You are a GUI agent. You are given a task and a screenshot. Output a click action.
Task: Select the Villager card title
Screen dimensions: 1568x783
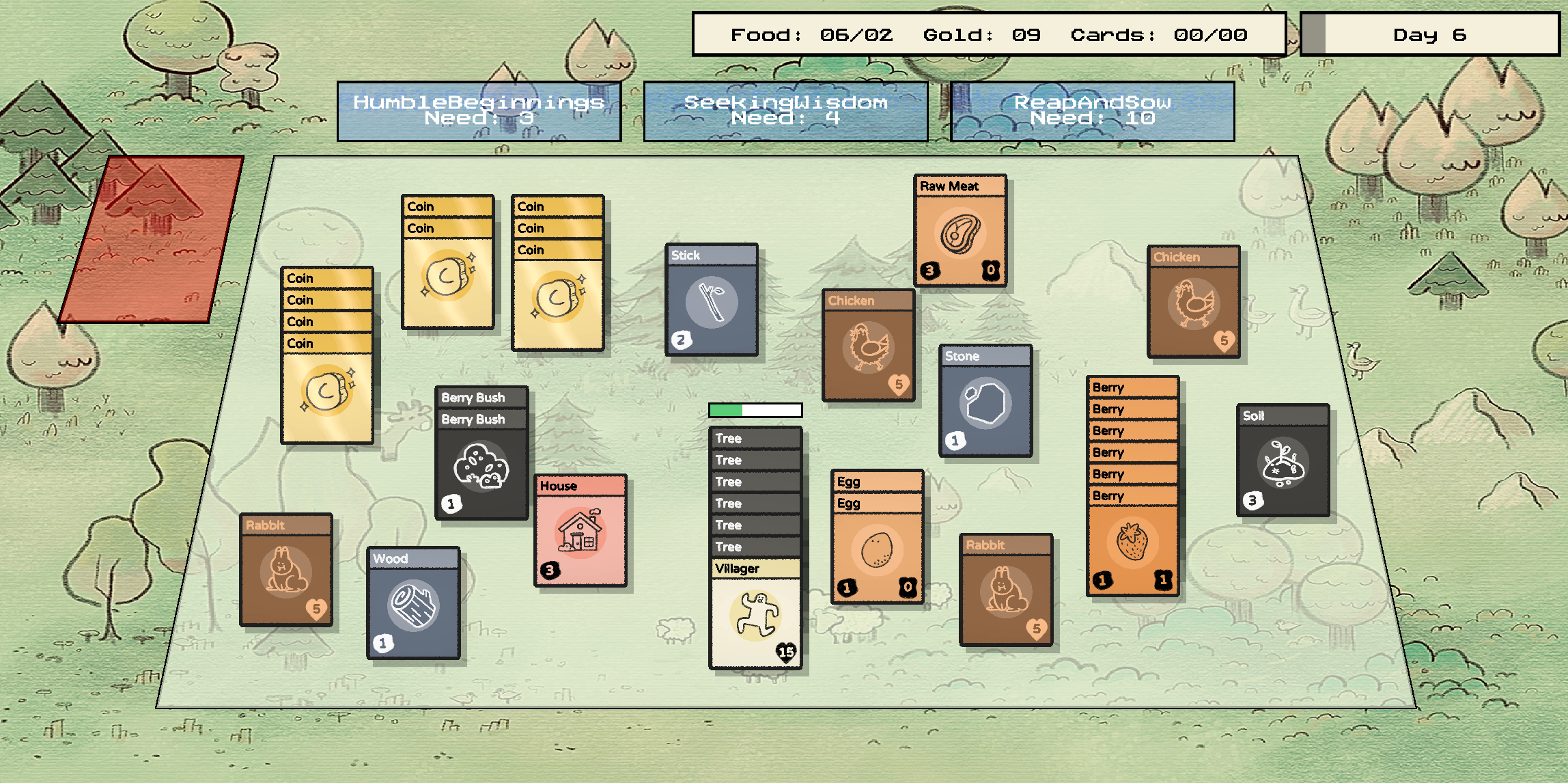(738, 568)
